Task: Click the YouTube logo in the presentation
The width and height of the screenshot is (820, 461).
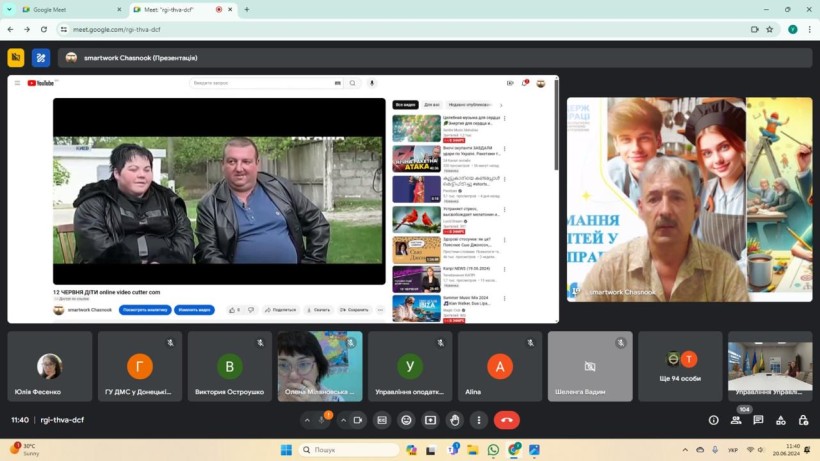Action: click(41, 83)
